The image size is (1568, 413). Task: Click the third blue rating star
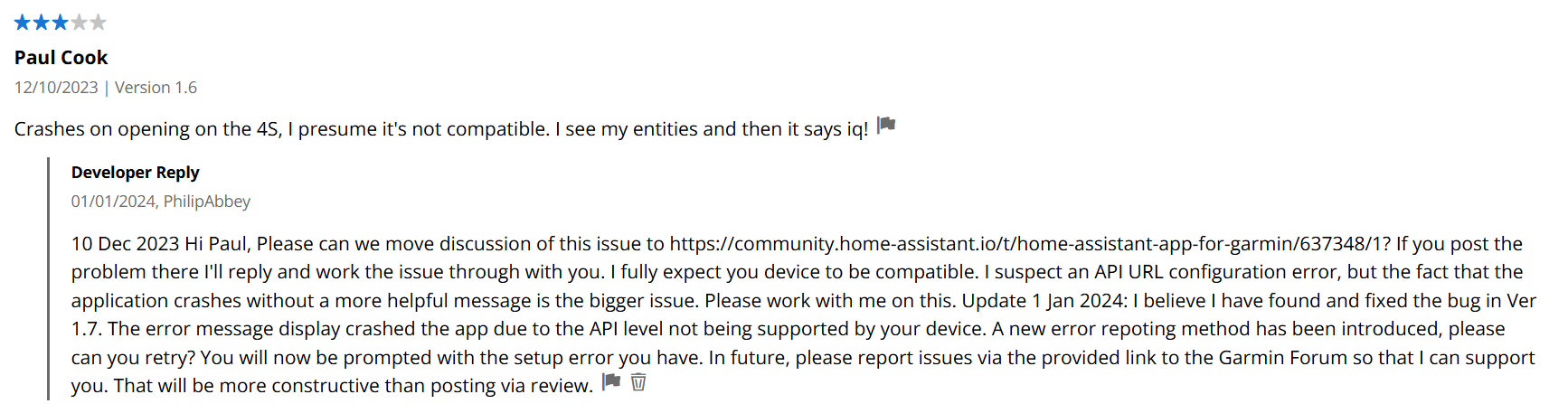(x=61, y=22)
